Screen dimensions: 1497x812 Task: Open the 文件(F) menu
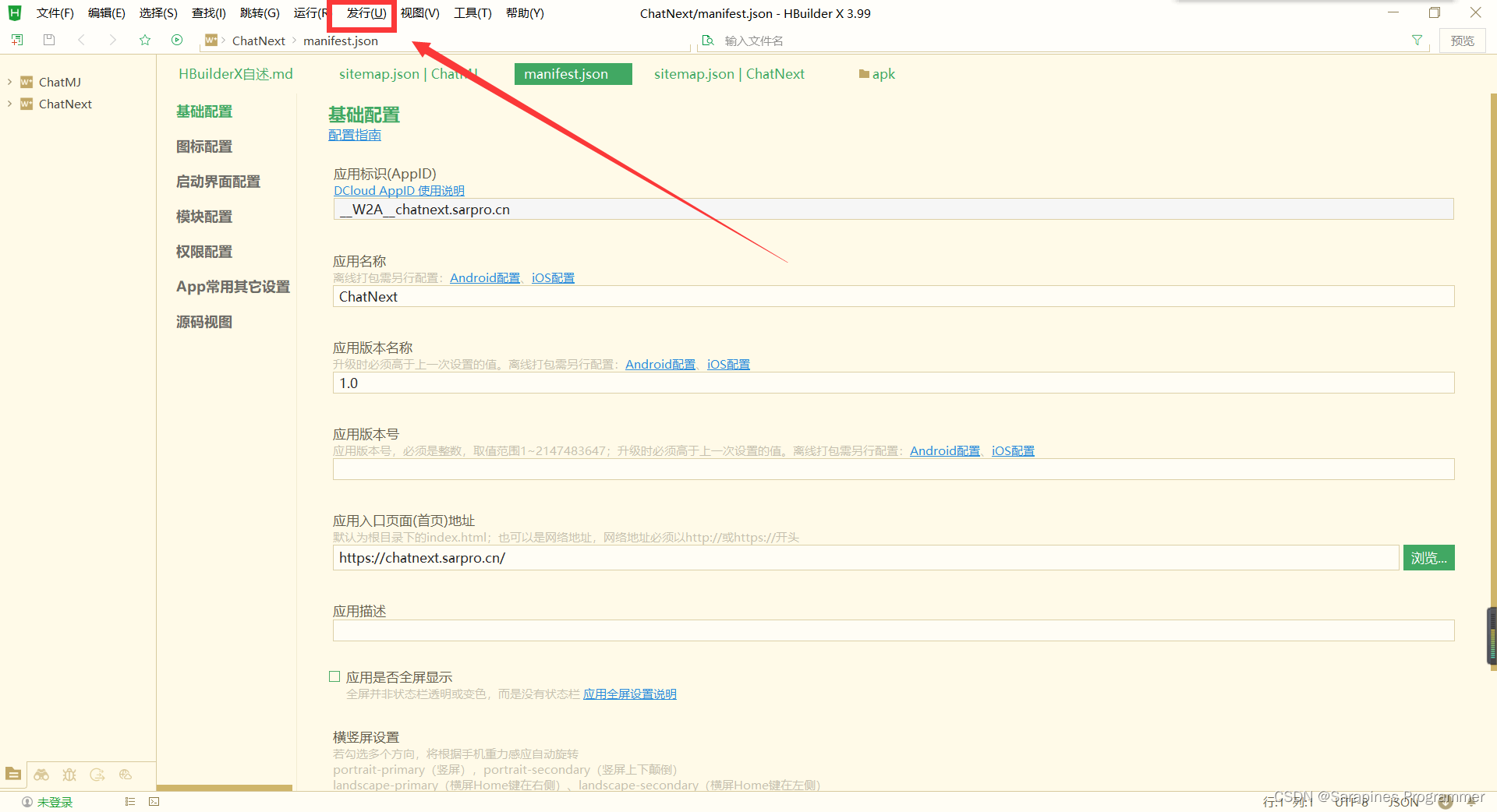pyautogui.click(x=55, y=13)
